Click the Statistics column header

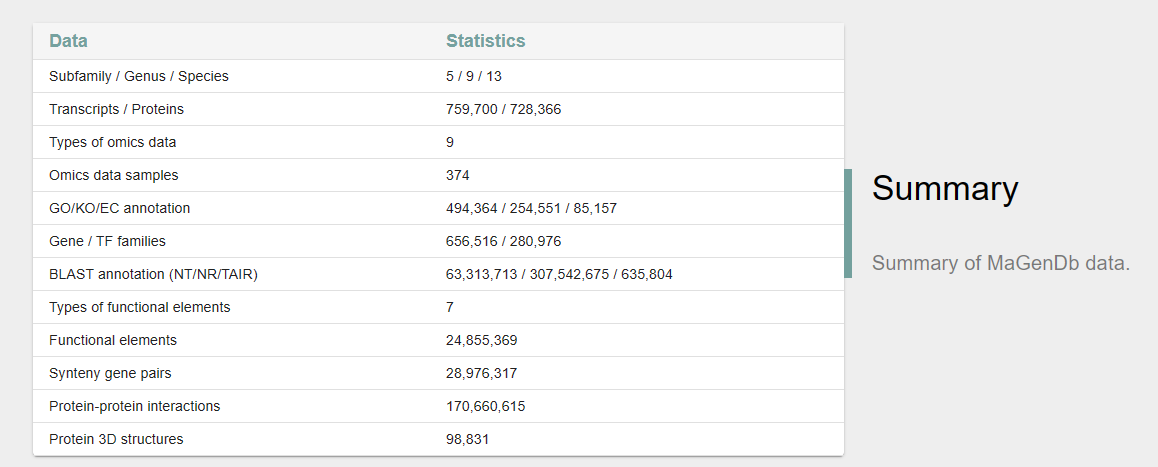(485, 41)
